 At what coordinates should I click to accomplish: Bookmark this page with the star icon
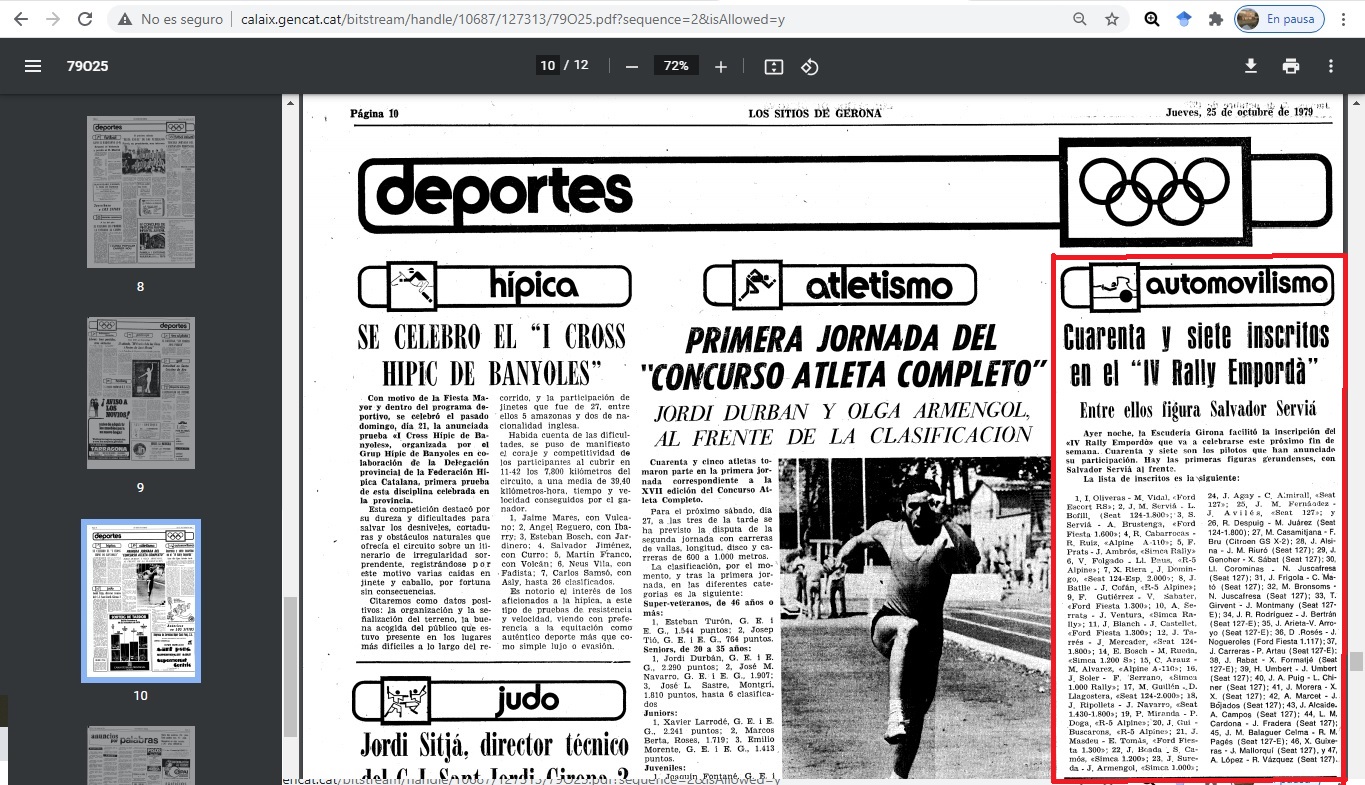point(1112,19)
